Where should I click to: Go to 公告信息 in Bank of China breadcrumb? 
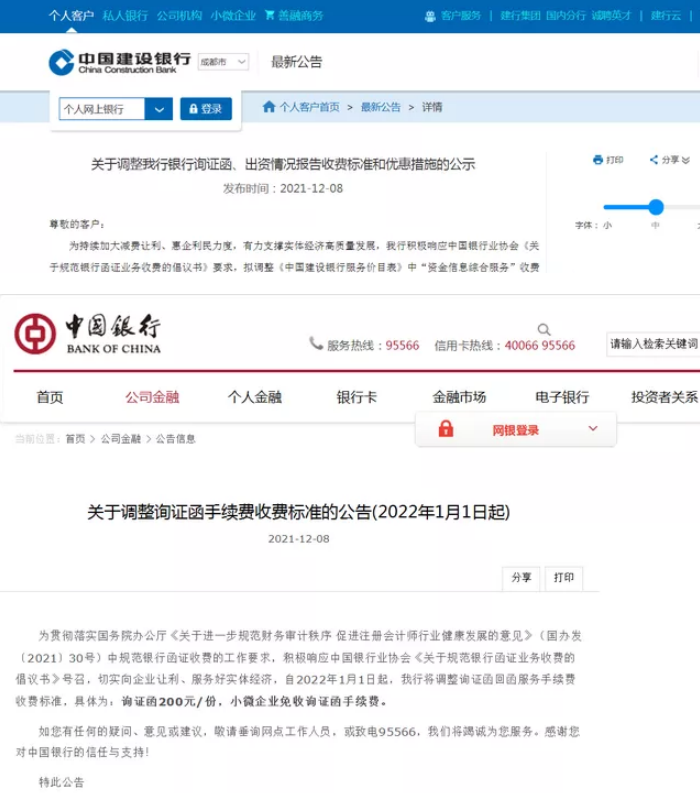[x=176, y=439]
